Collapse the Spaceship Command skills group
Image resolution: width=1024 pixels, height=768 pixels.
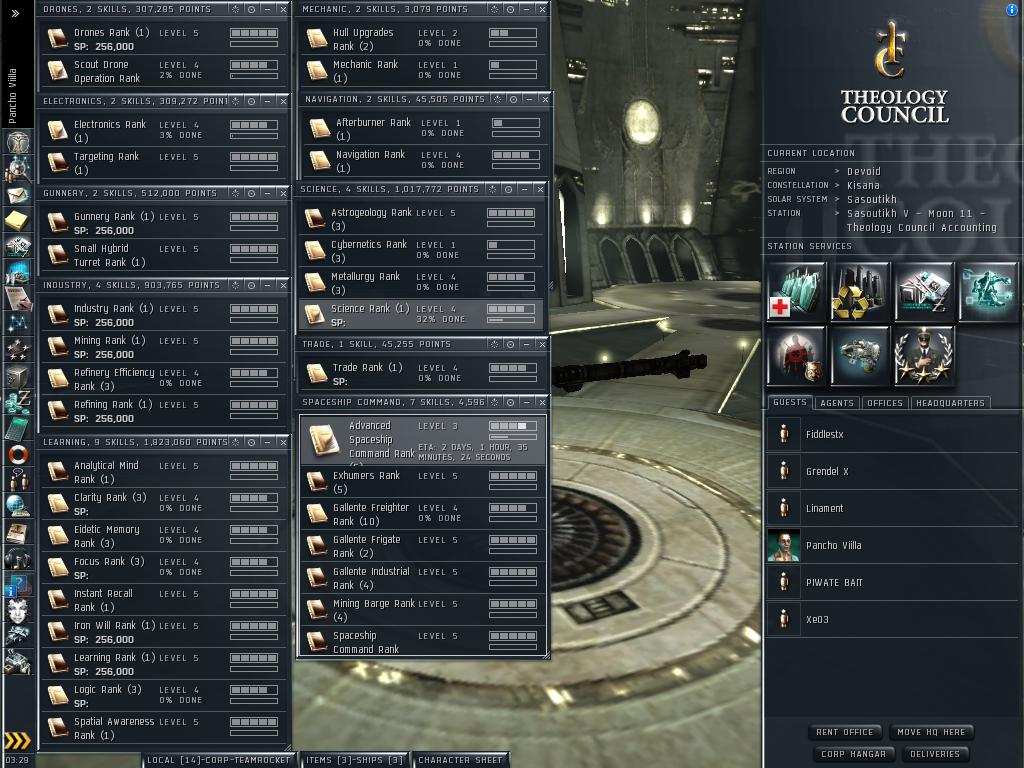pyautogui.click(x=526, y=402)
